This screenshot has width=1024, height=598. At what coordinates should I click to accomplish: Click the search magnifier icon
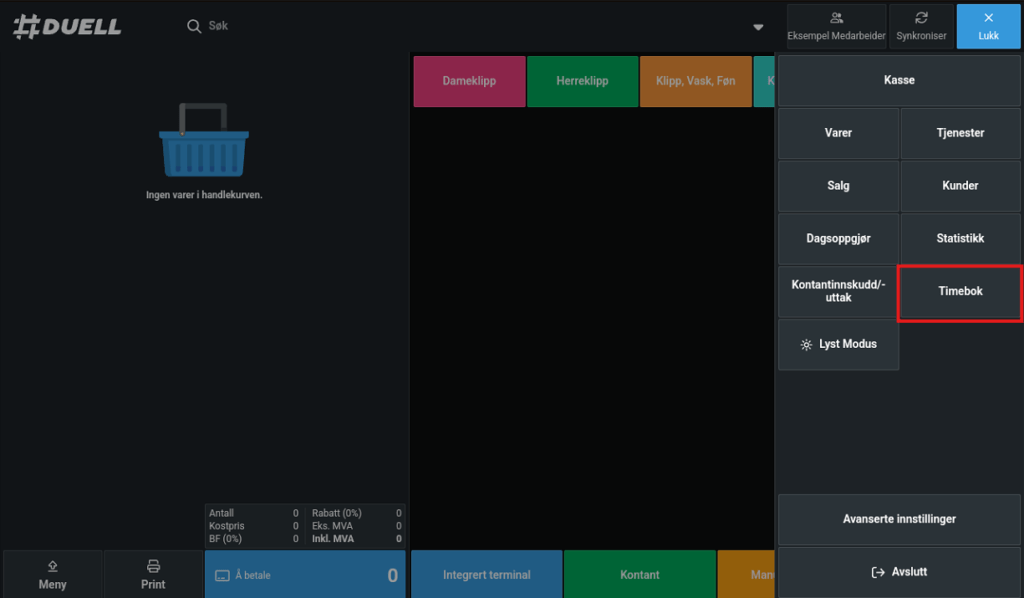tap(194, 26)
